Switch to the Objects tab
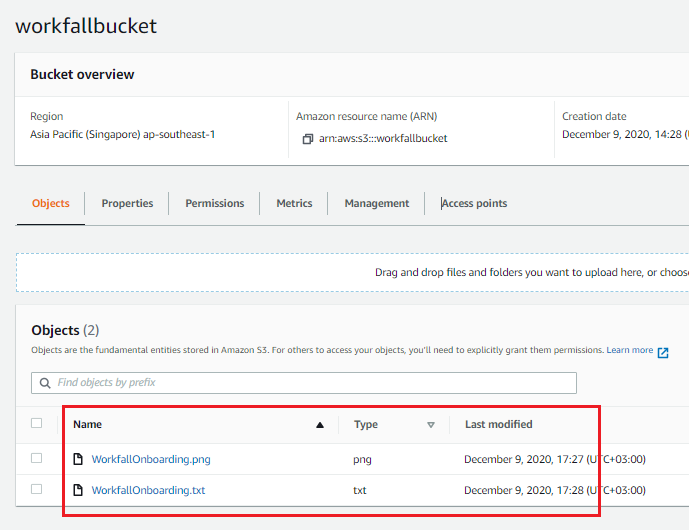689x530 pixels. click(51, 203)
